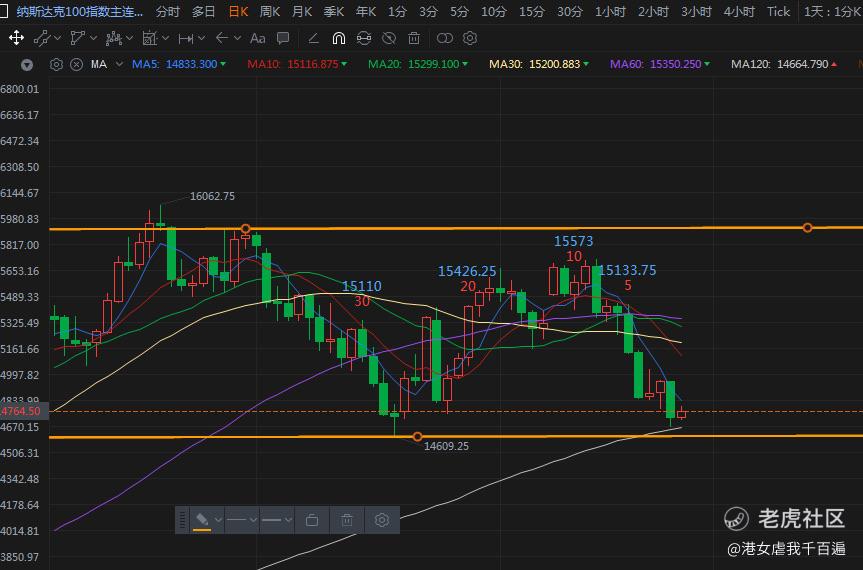Select the range measurement tool

point(185,38)
